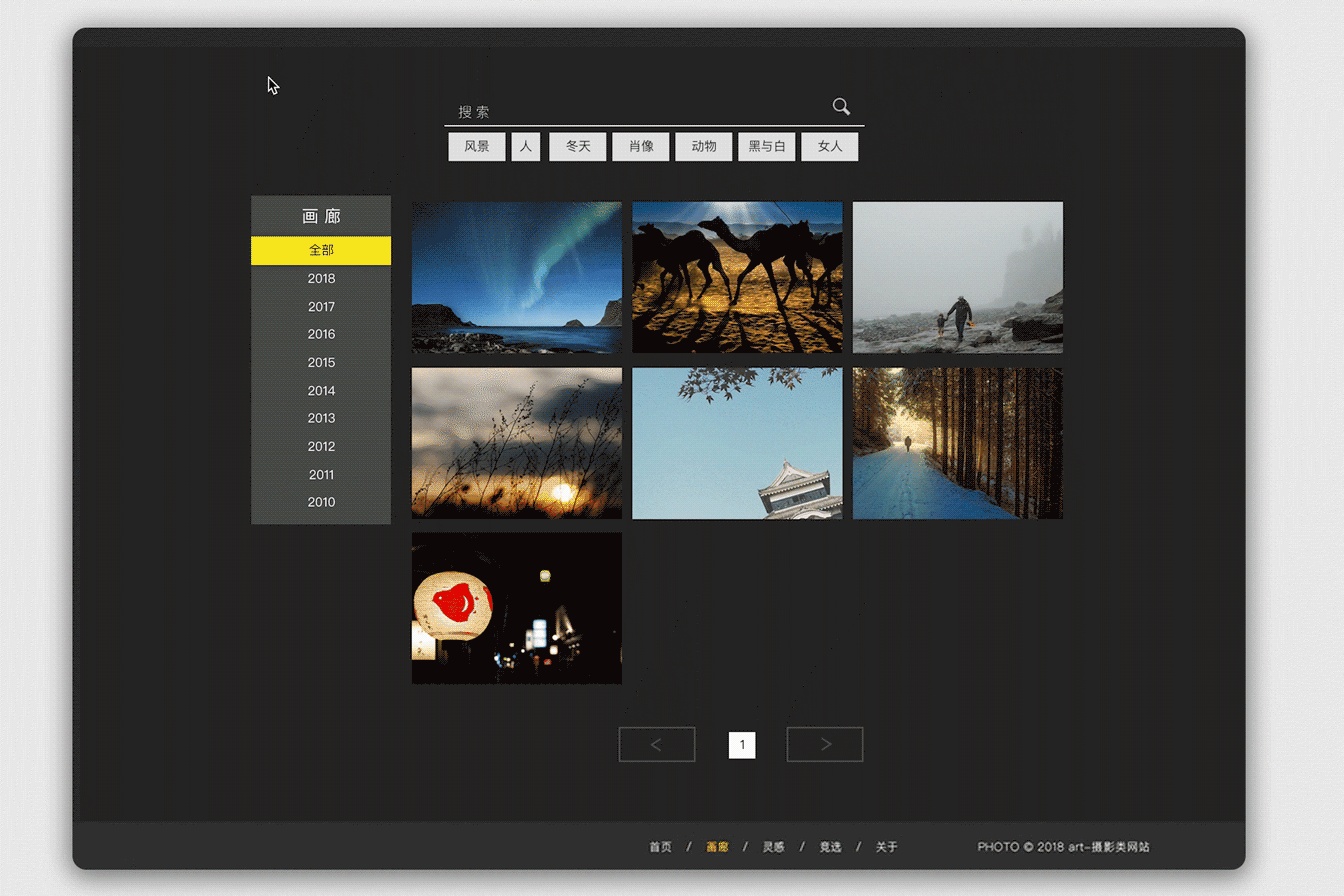Viewport: 1344px width, 896px height.
Task: Choose 2013 from the sidebar
Action: (321, 418)
